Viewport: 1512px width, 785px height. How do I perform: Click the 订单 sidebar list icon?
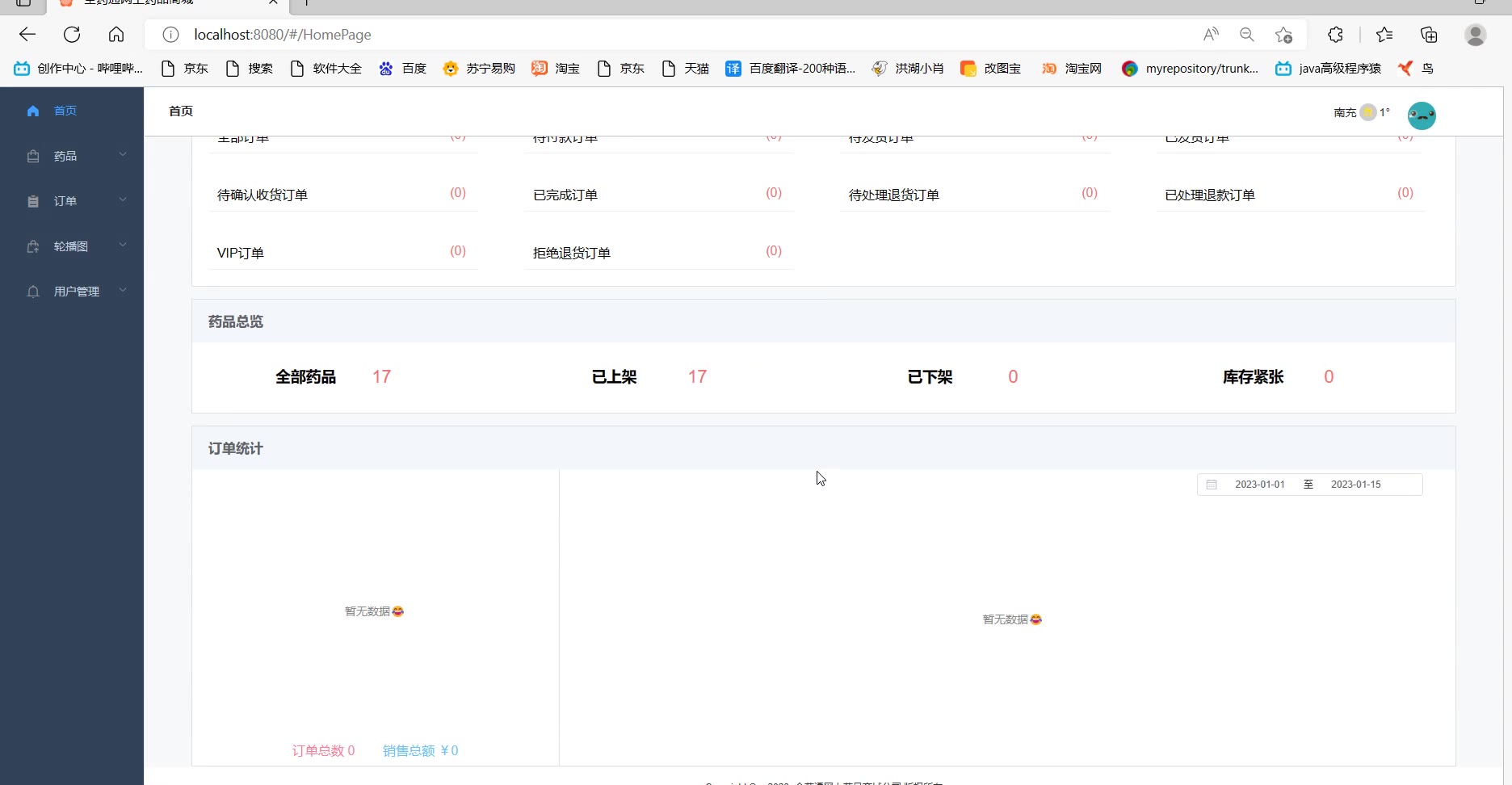click(33, 201)
